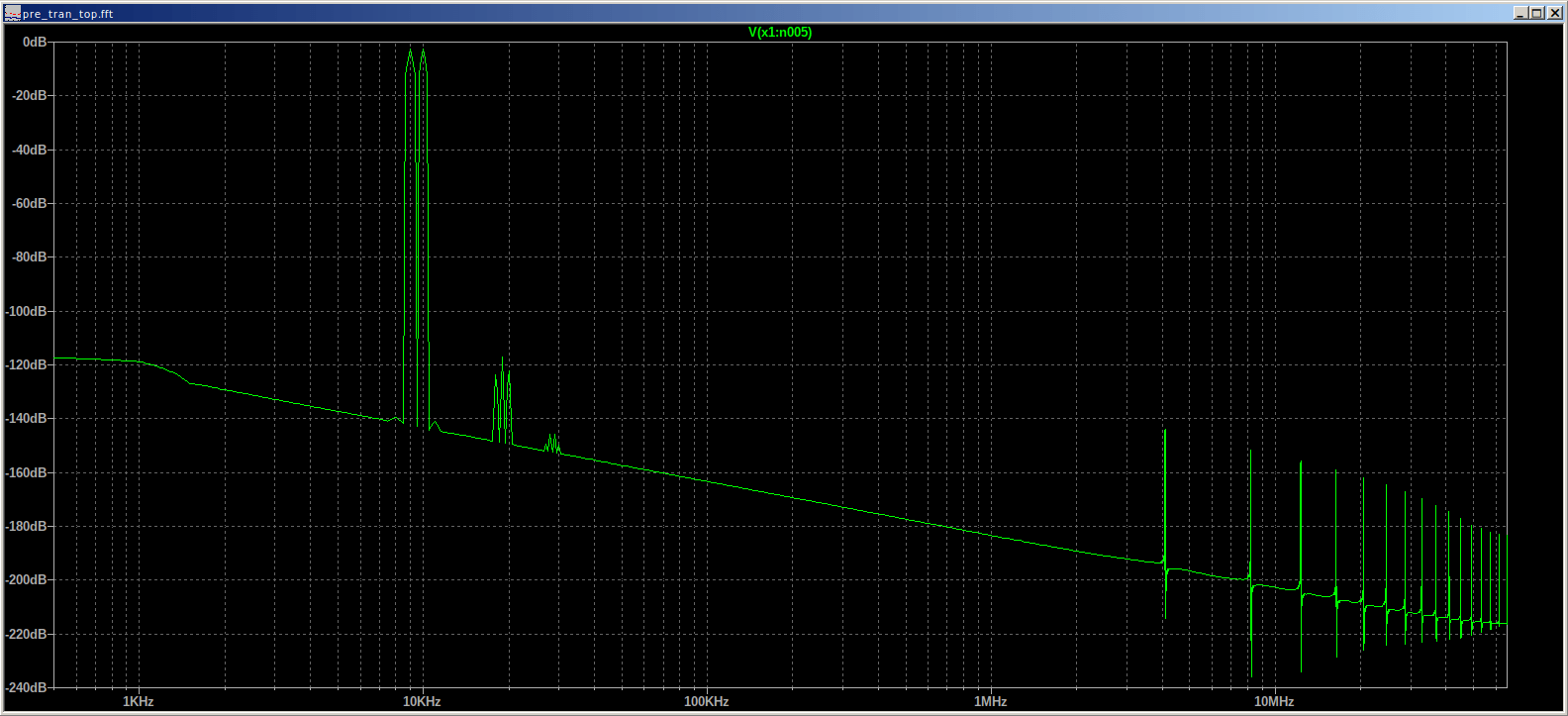Click the 100KHz frequency axis label

tap(706, 701)
